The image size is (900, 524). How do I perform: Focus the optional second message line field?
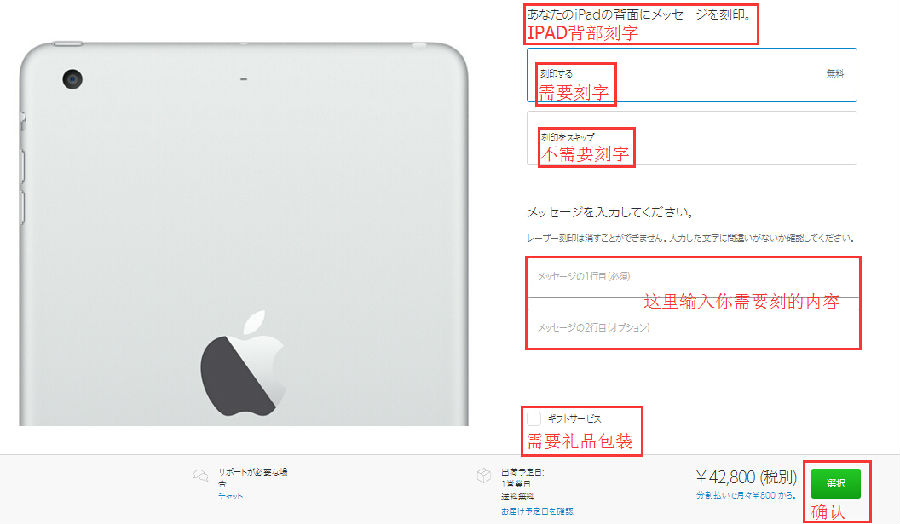pos(693,328)
